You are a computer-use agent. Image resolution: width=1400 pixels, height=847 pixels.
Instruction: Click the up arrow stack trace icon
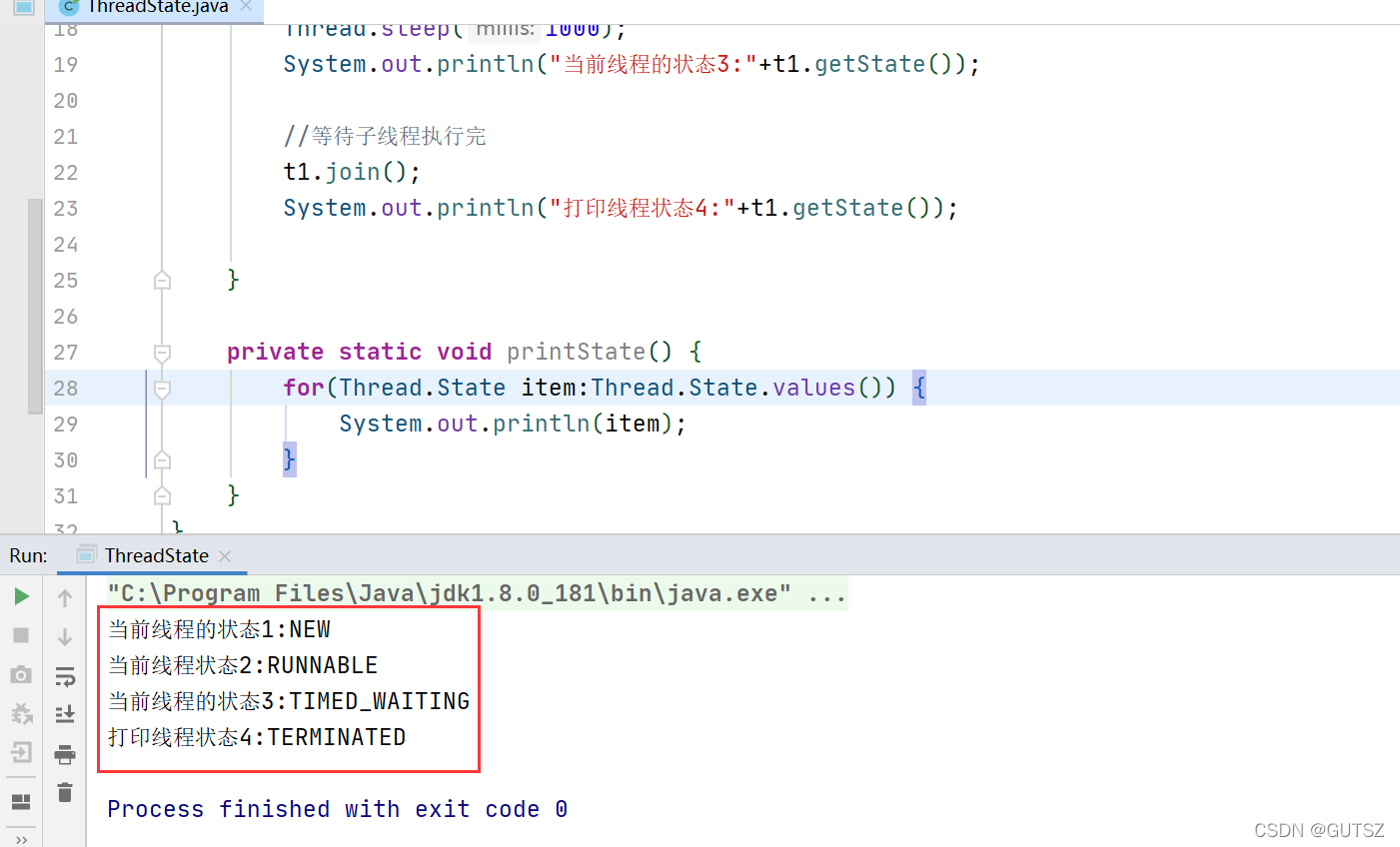pos(65,597)
